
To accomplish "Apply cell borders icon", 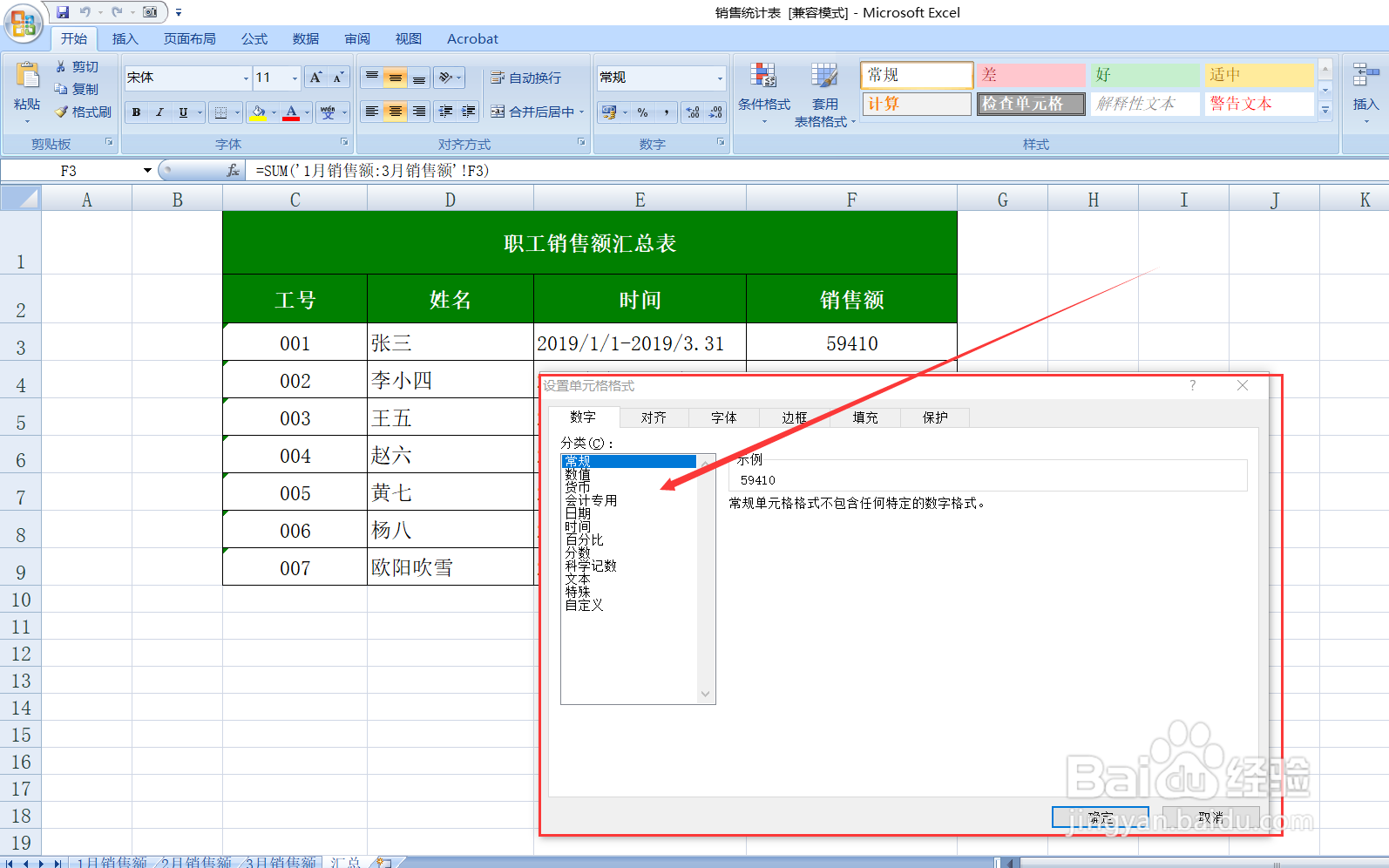I will click(x=221, y=112).
